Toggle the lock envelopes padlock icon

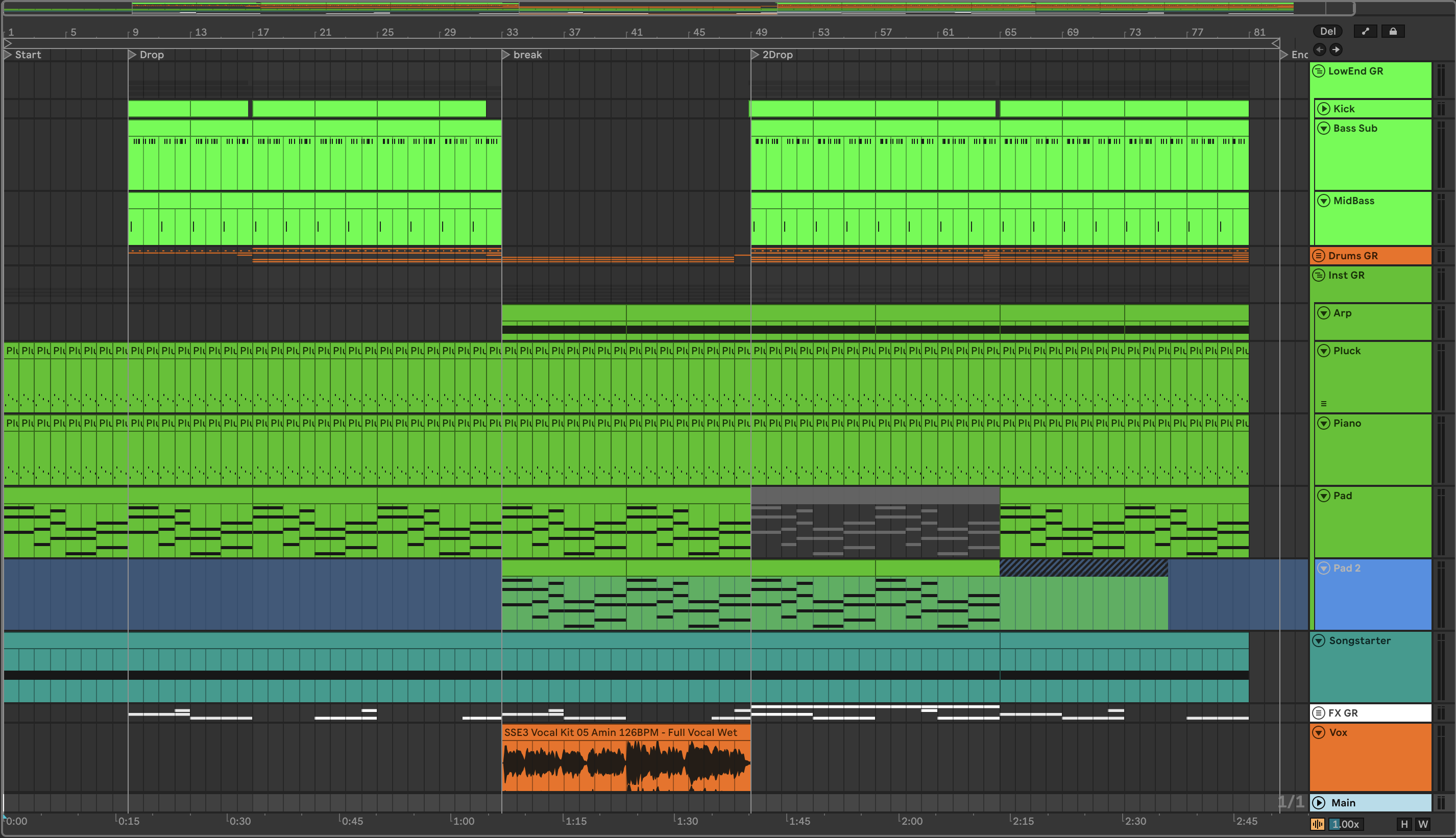click(x=1393, y=31)
